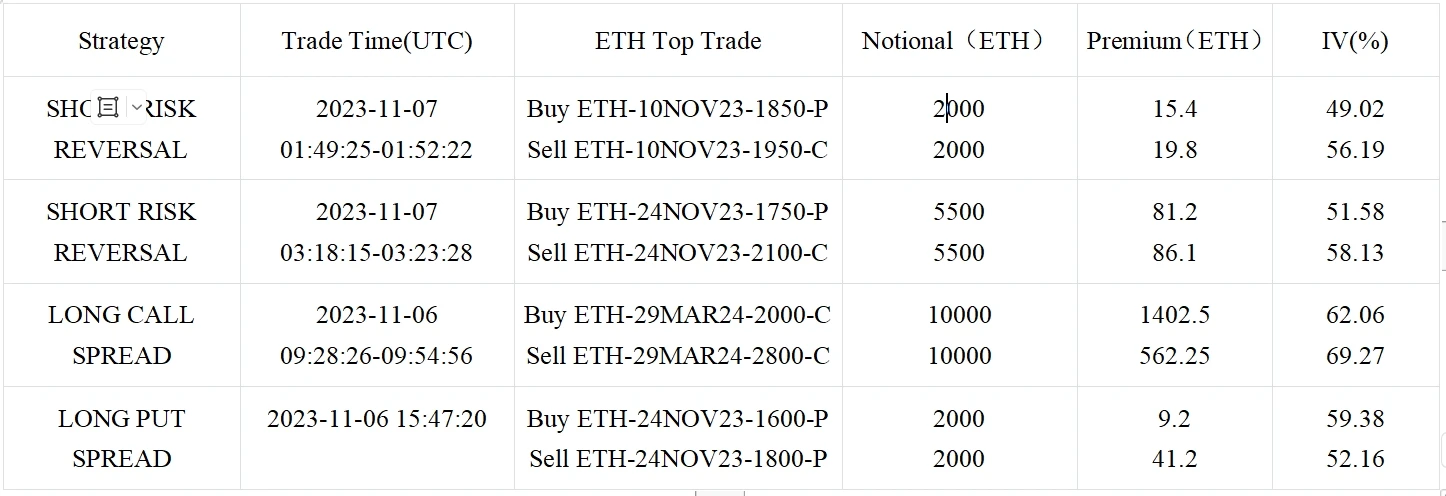The width and height of the screenshot is (1446, 496).
Task: Click the Strategy column header
Action: coord(121,41)
